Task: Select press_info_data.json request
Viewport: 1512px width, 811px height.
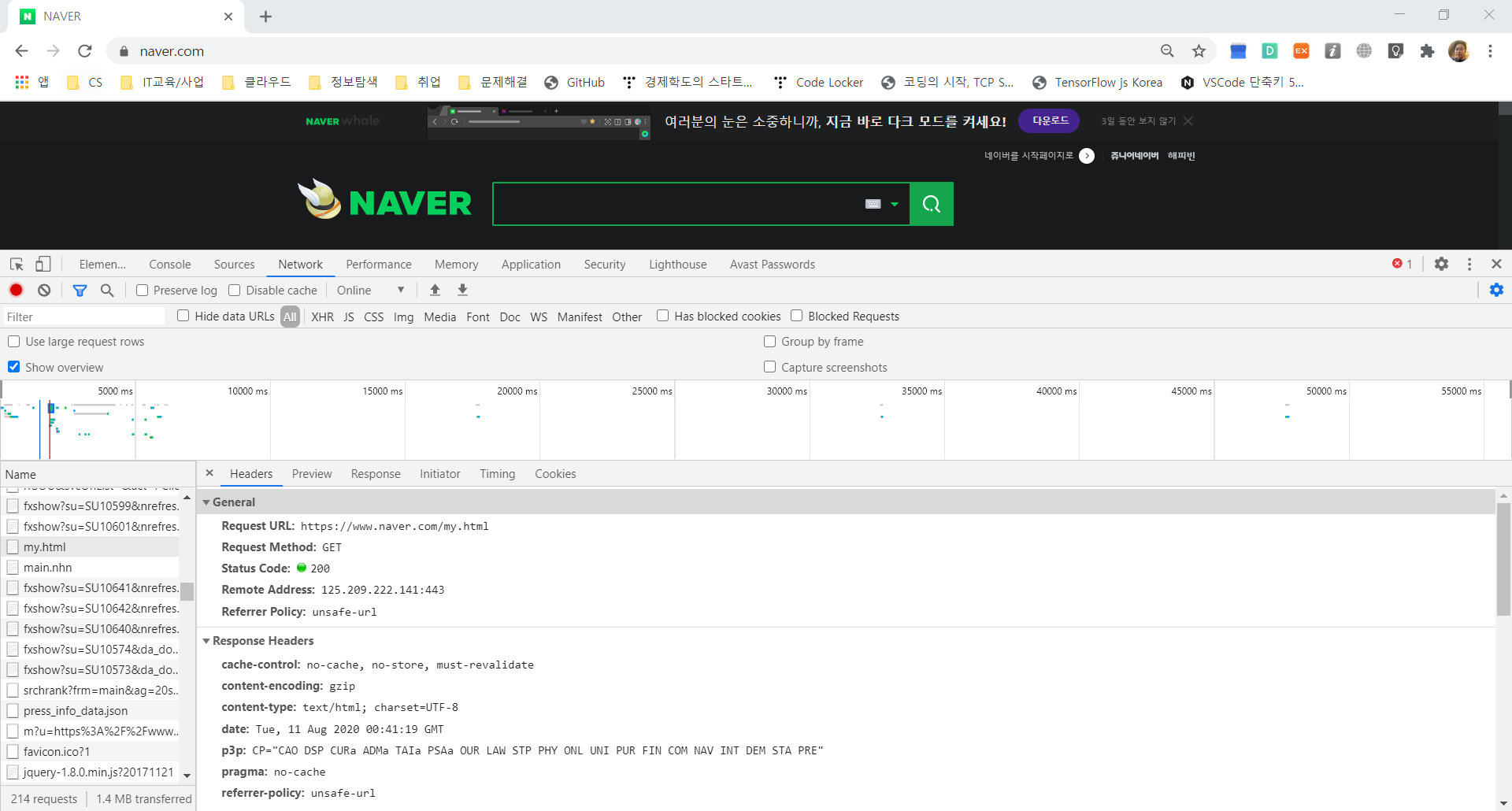Action: tap(91, 710)
